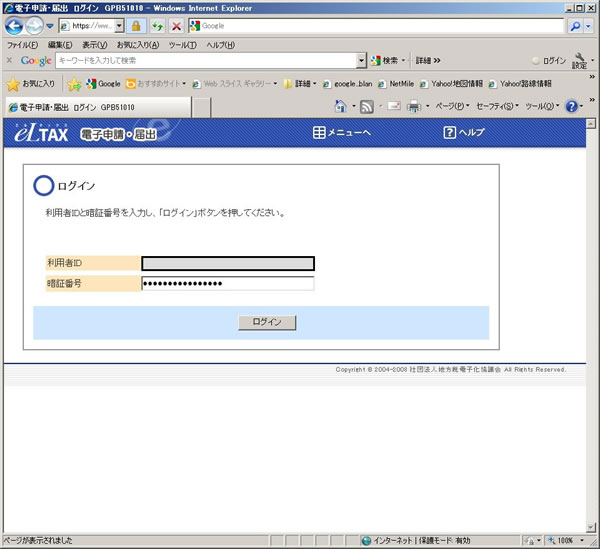Open Web スライス ギャラリー dropdown
600x549 pixels.
(235, 84)
